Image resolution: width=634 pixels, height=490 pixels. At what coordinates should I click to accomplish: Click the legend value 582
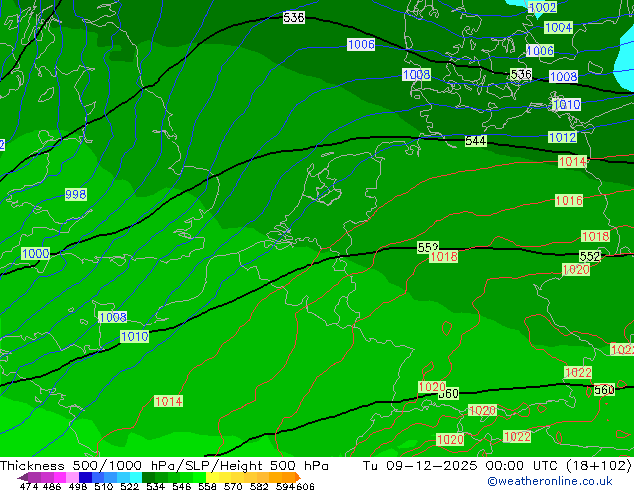(x=259, y=486)
